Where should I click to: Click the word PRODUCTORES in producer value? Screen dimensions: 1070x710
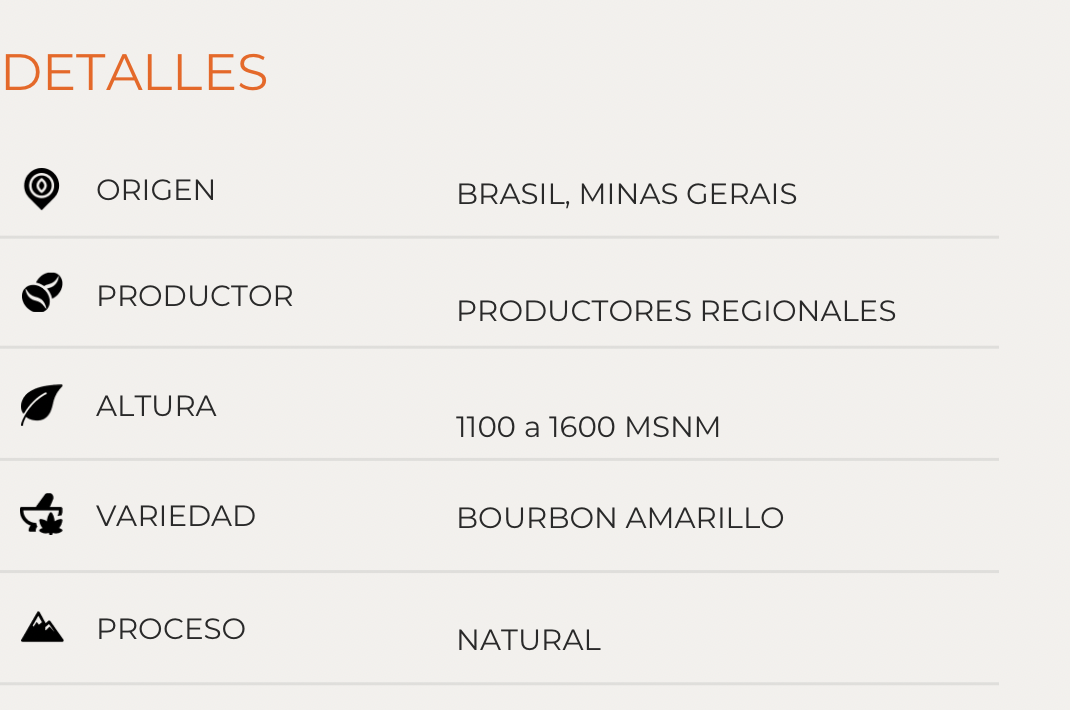[x=574, y=312]
